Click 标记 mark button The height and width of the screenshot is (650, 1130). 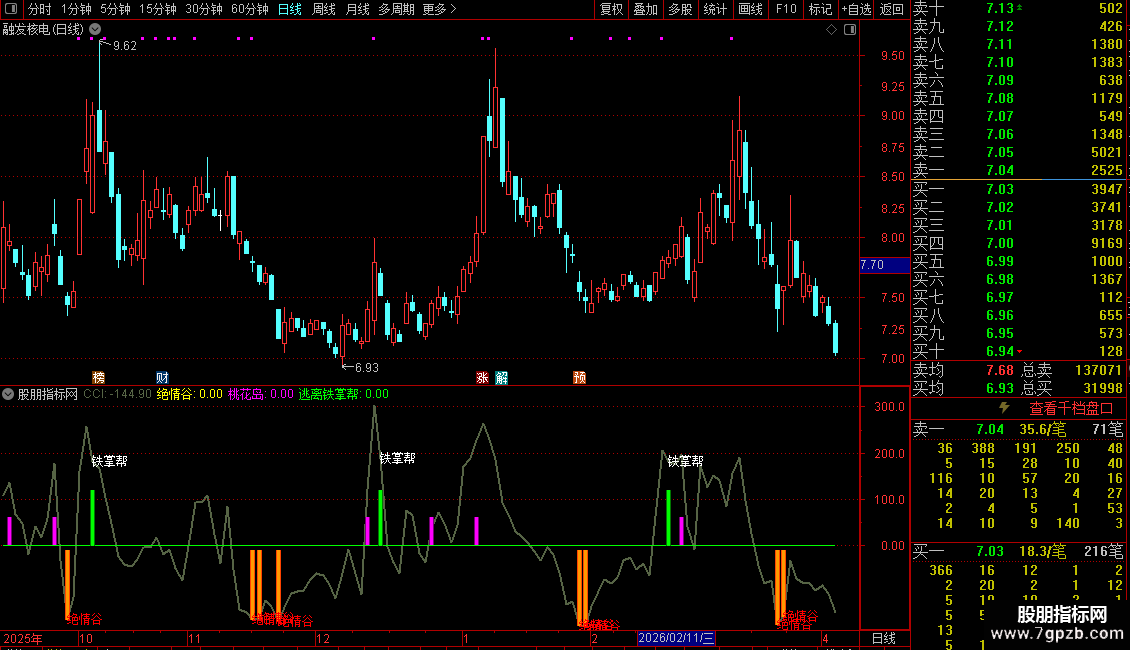coord(820,9)
